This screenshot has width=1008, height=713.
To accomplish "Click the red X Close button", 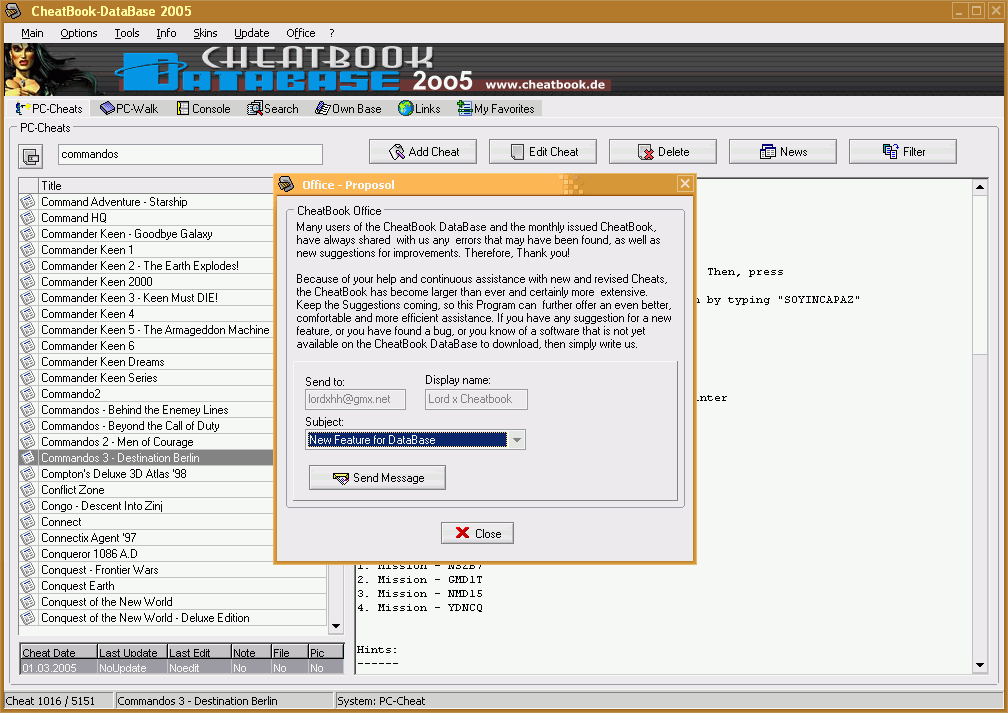I will tap(477, 533).
